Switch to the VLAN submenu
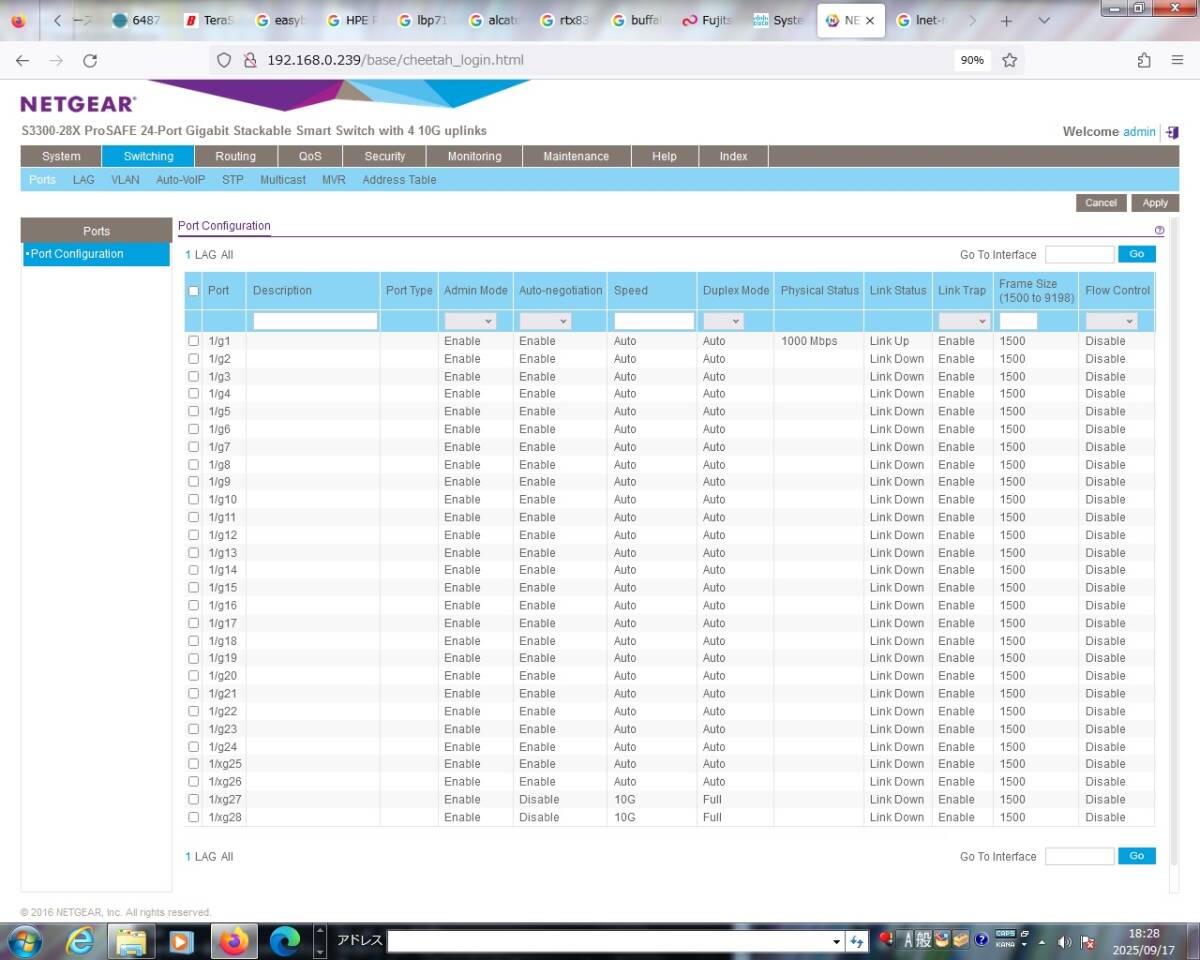This screenshot has width=1200, height=960. [125, 180]
